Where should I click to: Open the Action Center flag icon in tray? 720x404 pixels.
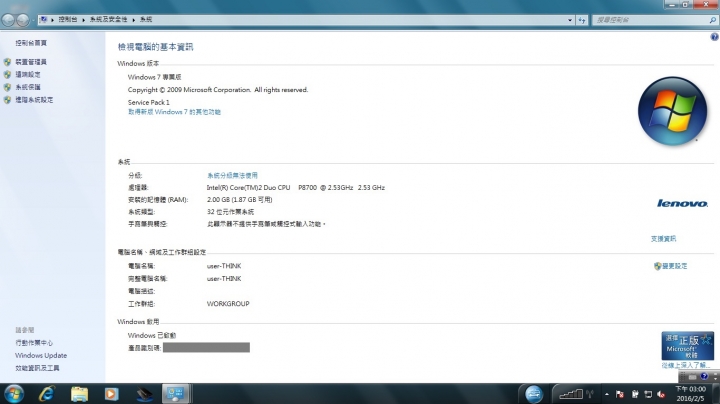point(619,394)
